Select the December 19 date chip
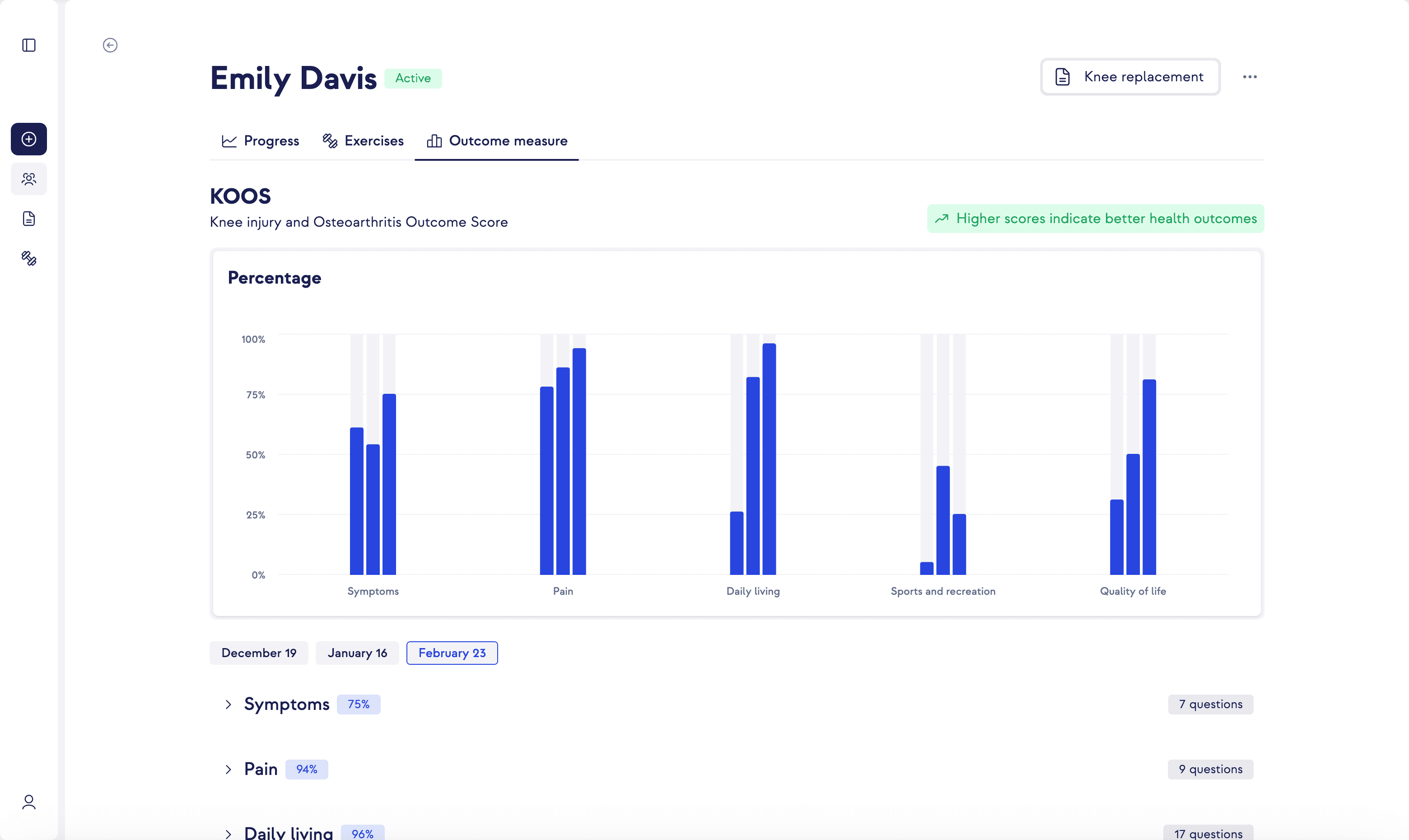The height and width of the screenshot is (840, 1409). [259, 653]
